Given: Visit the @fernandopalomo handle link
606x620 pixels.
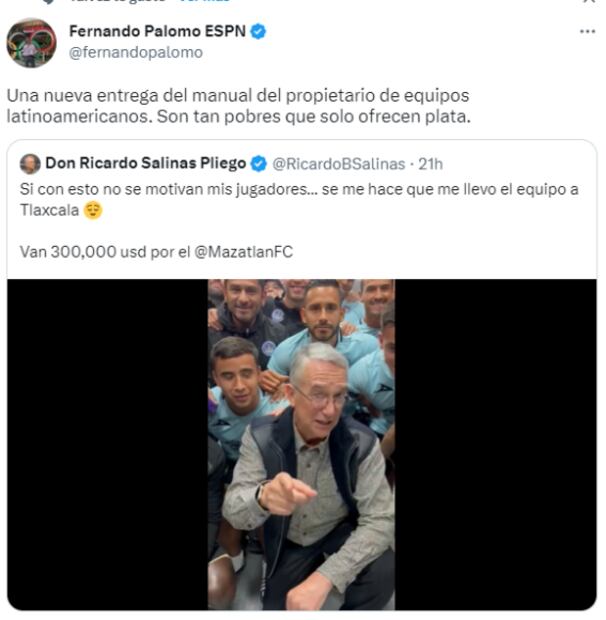Looking at the screenshot, I should click(x=136, y=53).
